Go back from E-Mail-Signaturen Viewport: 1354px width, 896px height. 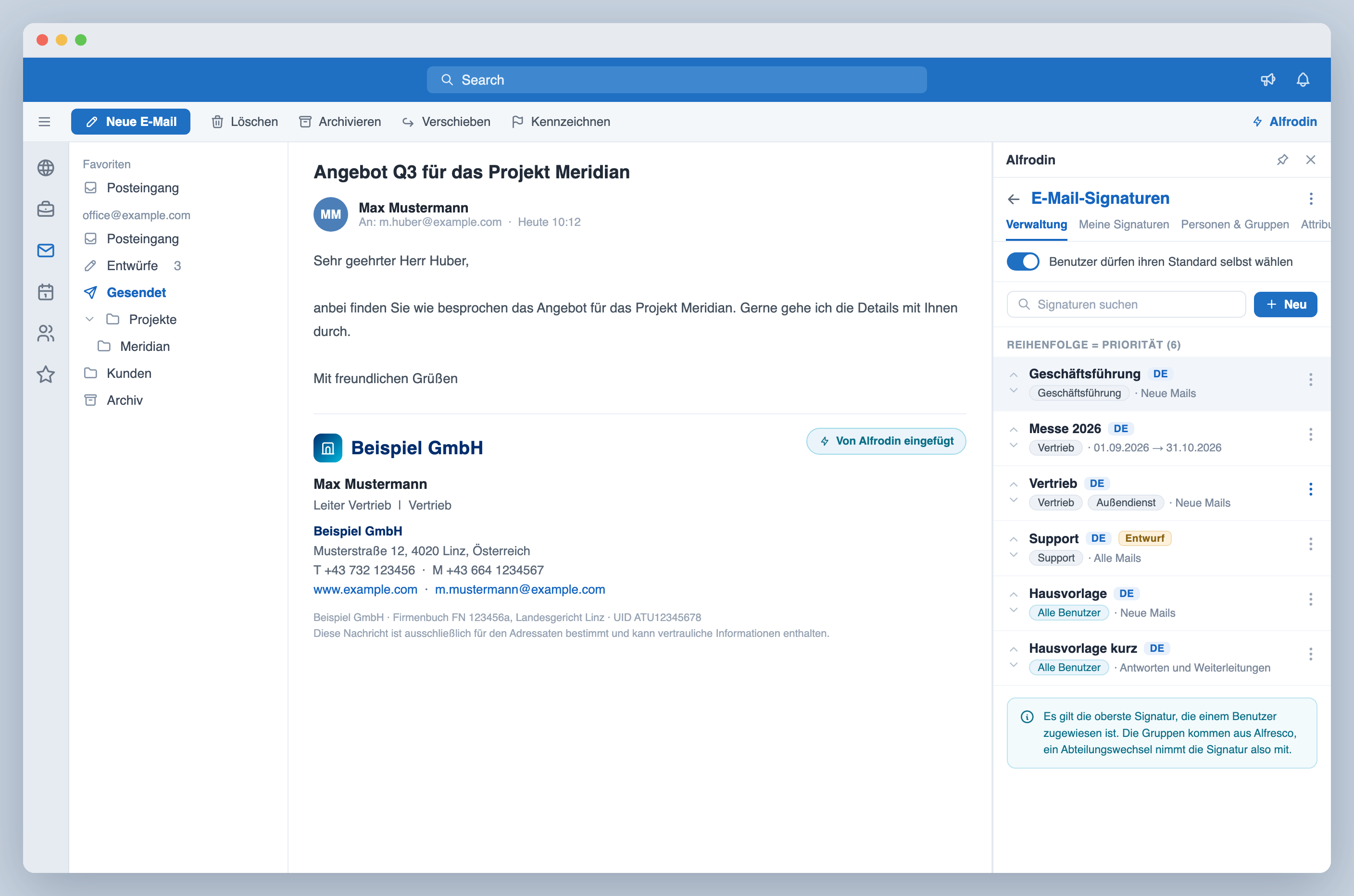[1014, 199]
